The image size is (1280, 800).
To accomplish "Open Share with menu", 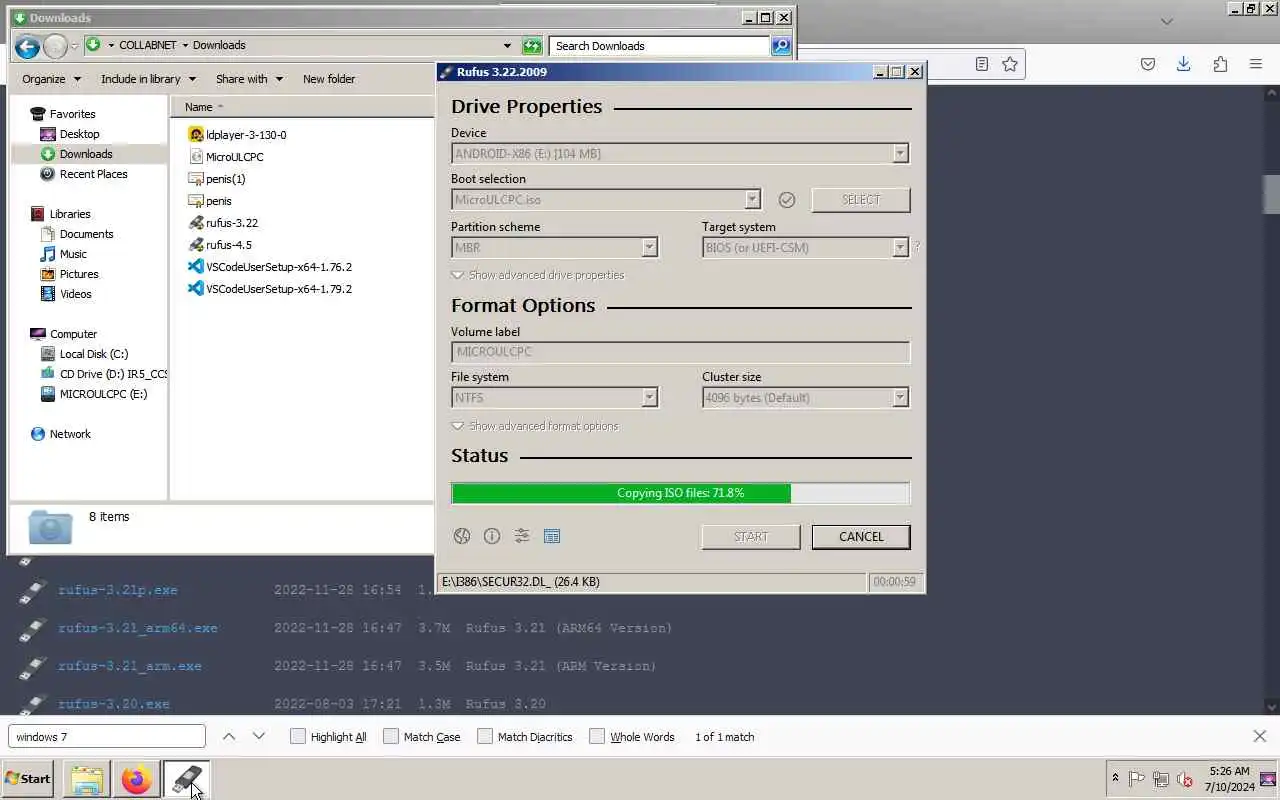I will click(x=249, y=79).
